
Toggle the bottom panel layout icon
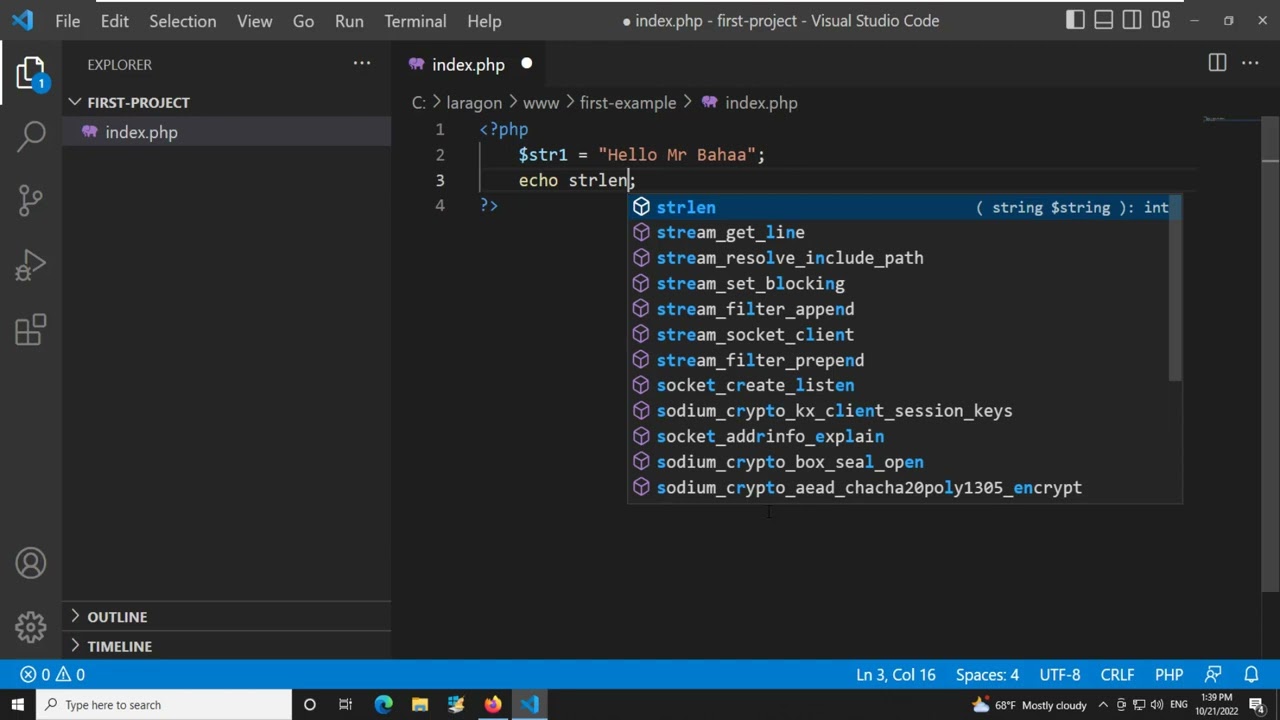(1104, 20)
